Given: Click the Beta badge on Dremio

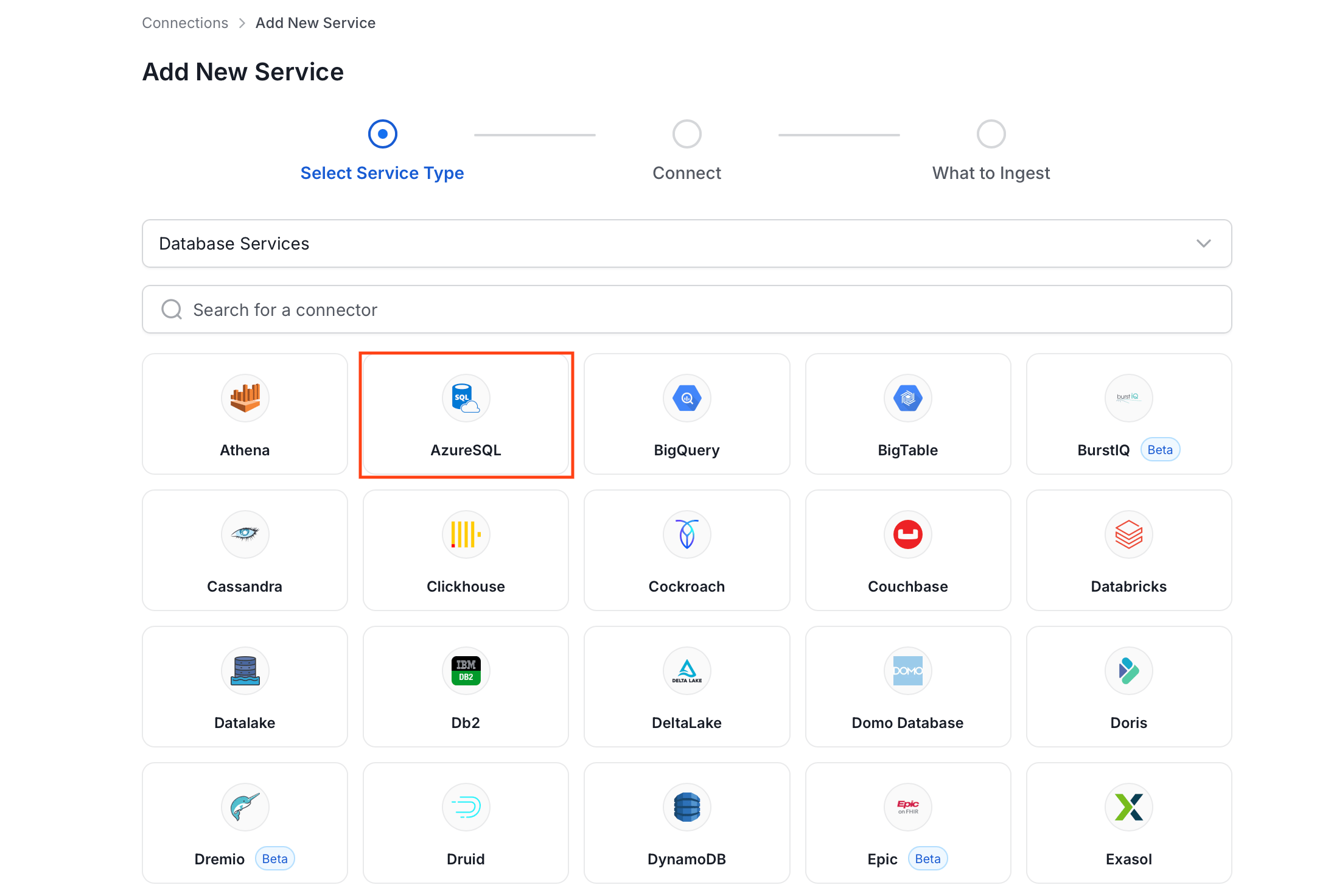Looking at the screenshot, I should [274, 859].
